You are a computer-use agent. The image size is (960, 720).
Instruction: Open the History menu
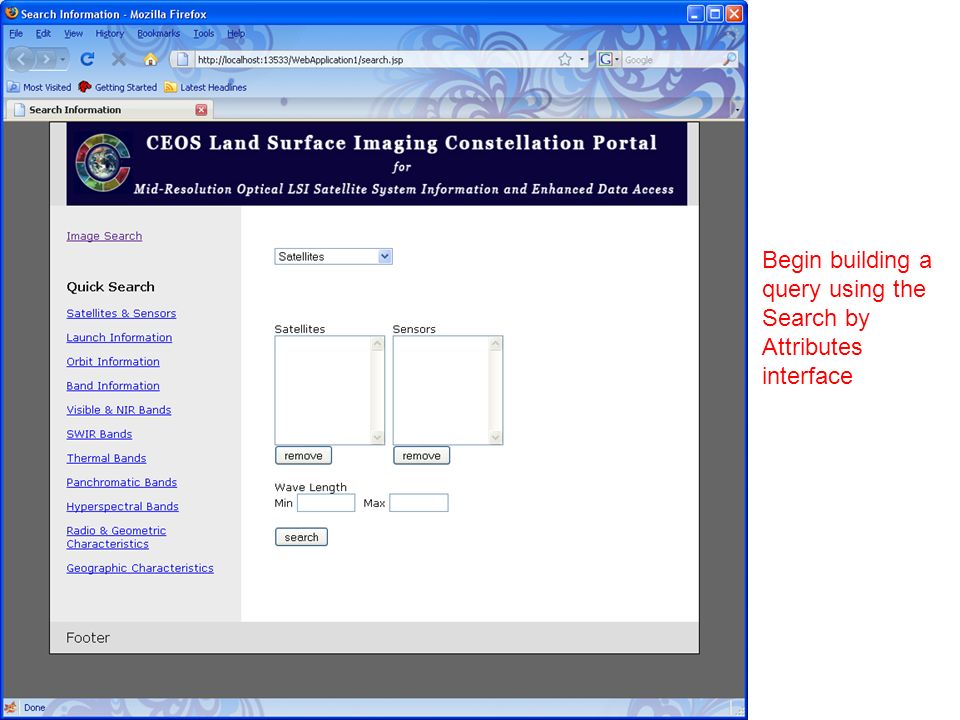coord(110,34)
